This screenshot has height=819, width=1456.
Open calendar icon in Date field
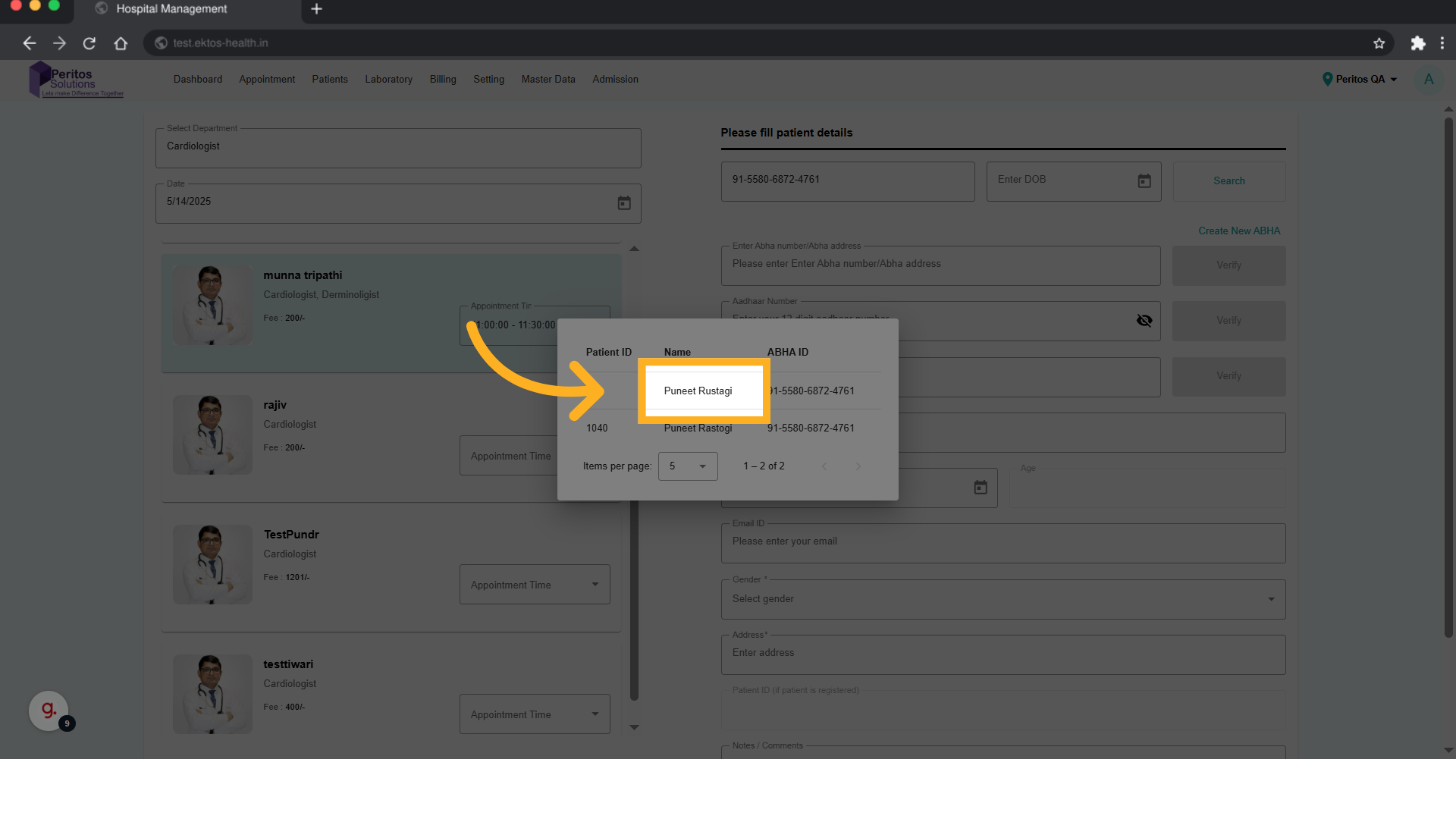click(623, 203)
